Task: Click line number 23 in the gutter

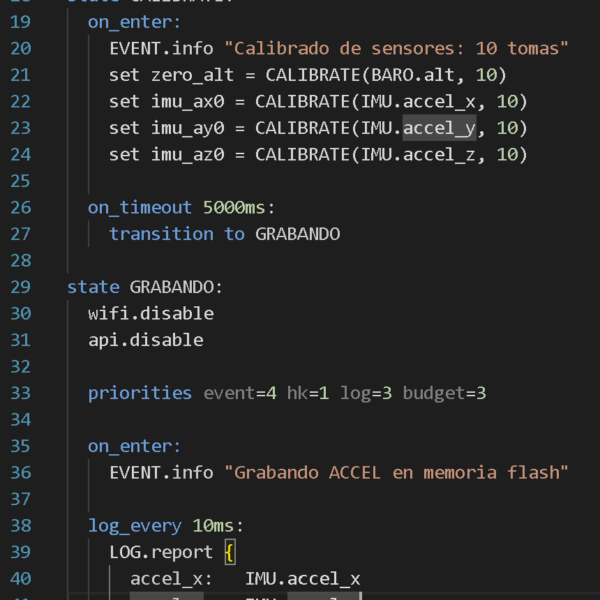Action: [20, 128]
